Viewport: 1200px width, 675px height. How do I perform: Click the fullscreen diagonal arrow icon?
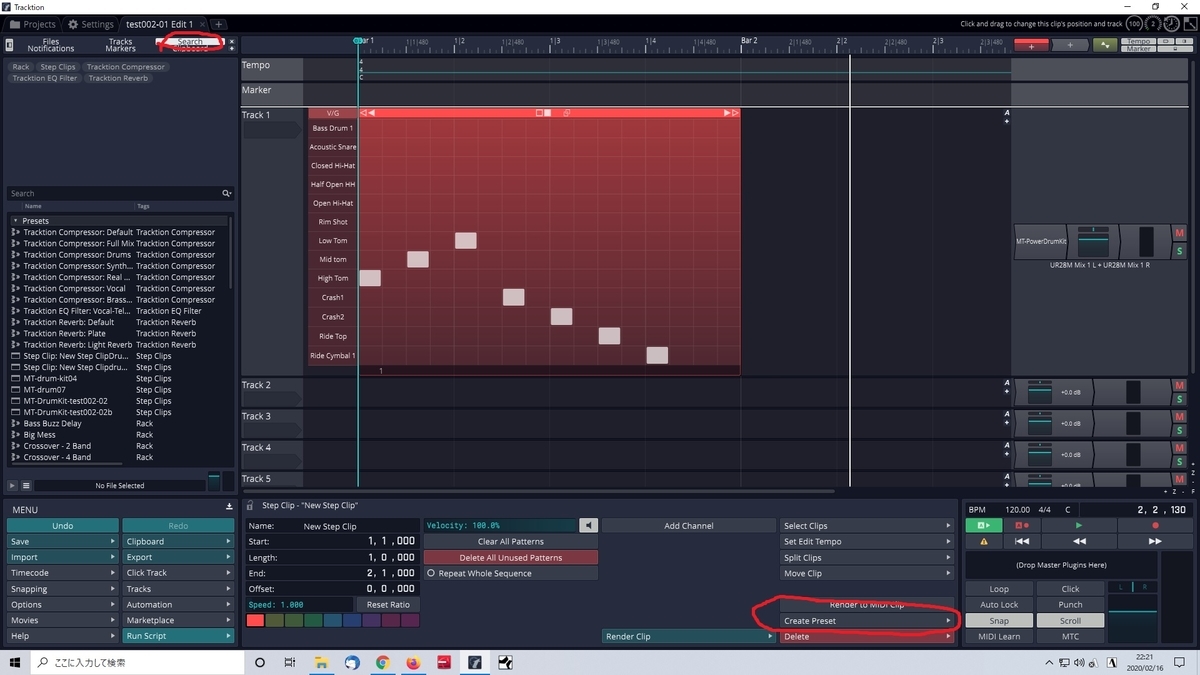(x=1188, y=23)
